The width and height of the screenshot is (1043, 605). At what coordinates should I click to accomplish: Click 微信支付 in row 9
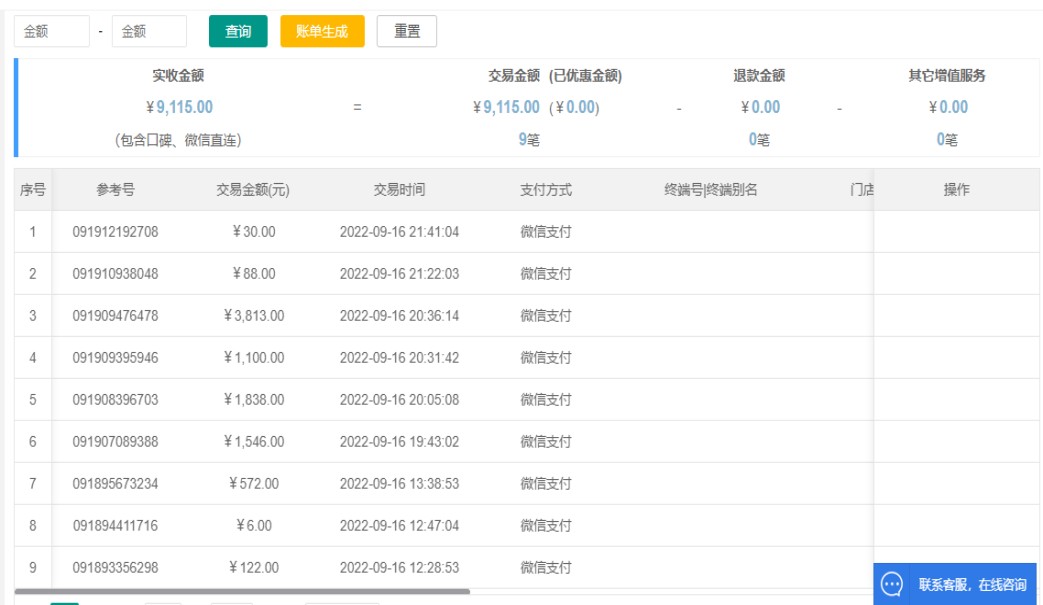coord(546,568)
